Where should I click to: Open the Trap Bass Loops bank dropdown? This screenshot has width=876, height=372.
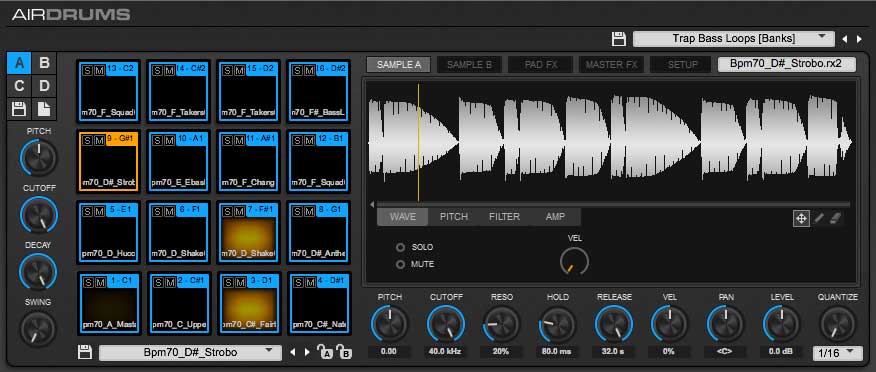(734, 39)
